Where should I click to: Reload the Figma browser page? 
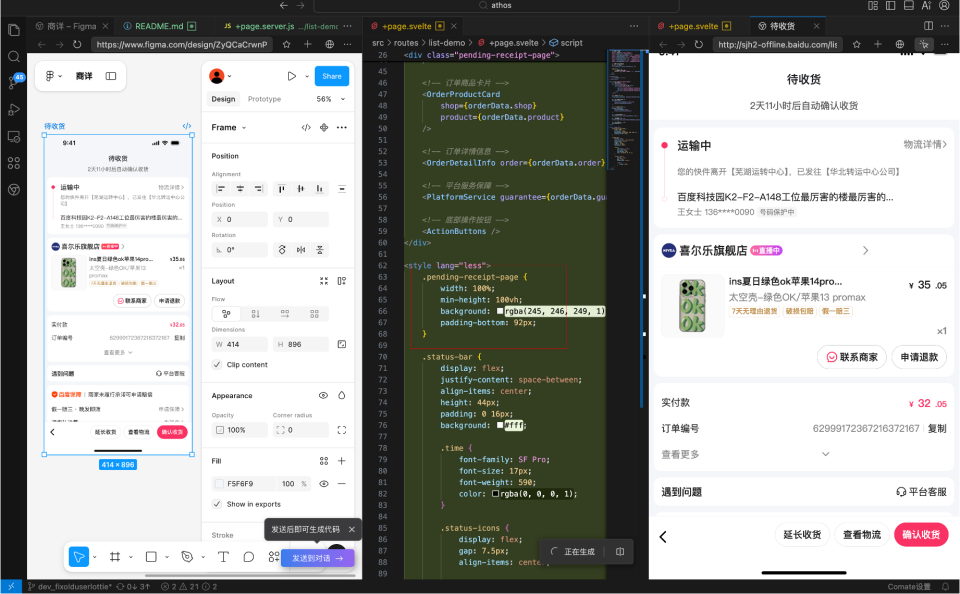(77, 44)
